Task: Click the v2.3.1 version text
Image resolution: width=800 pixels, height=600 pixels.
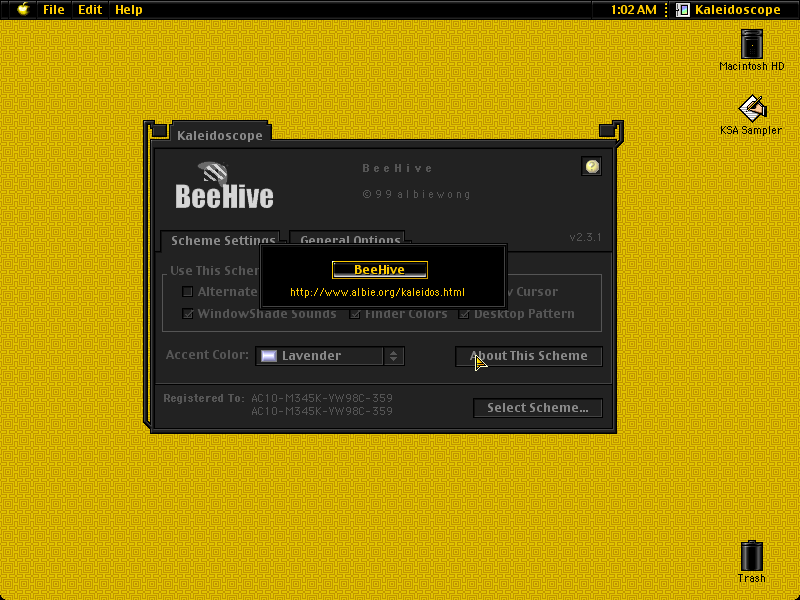Action: (585, 237)
